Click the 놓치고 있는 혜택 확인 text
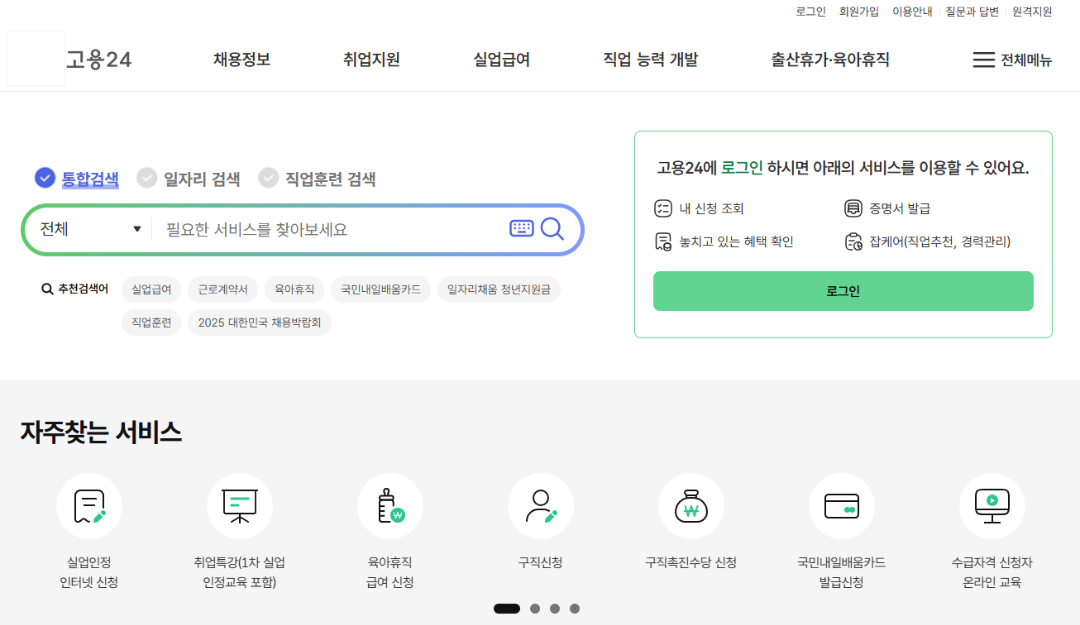The height and width of the screenshot is (625, 1080). pyautogui.click(x=736, y=242)
